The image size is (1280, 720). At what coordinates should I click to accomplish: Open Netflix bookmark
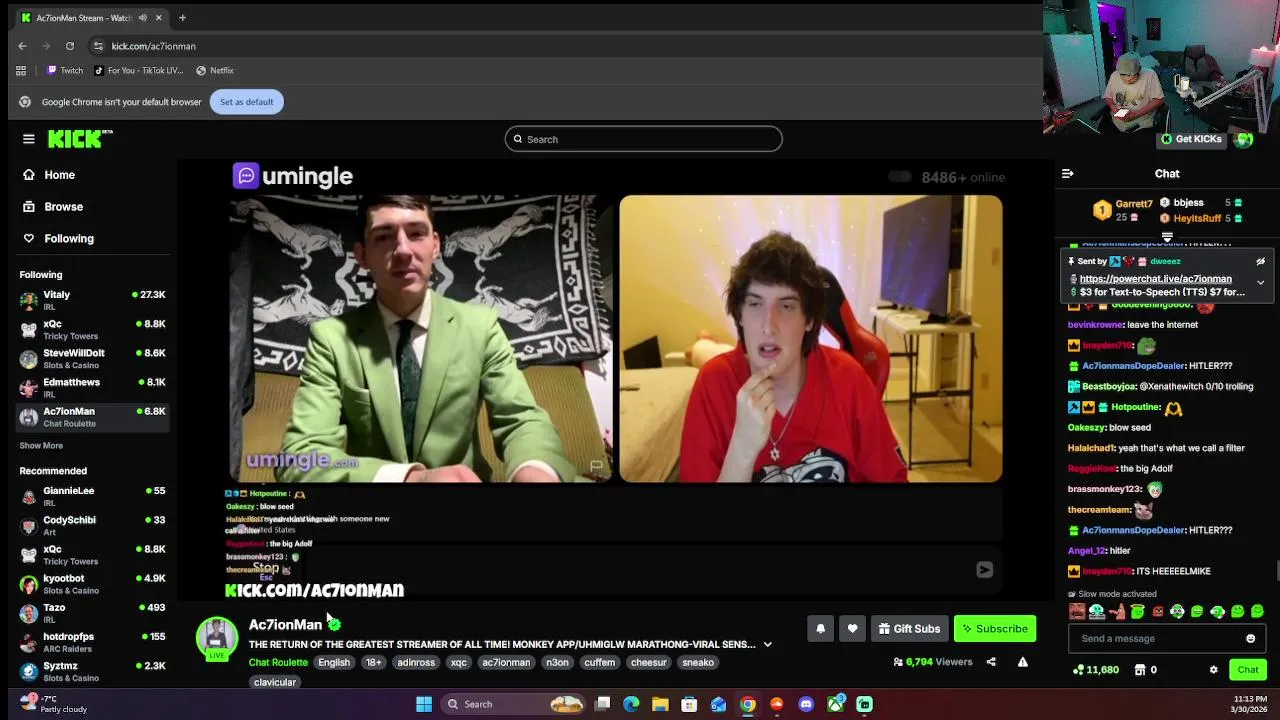point(214,71)
